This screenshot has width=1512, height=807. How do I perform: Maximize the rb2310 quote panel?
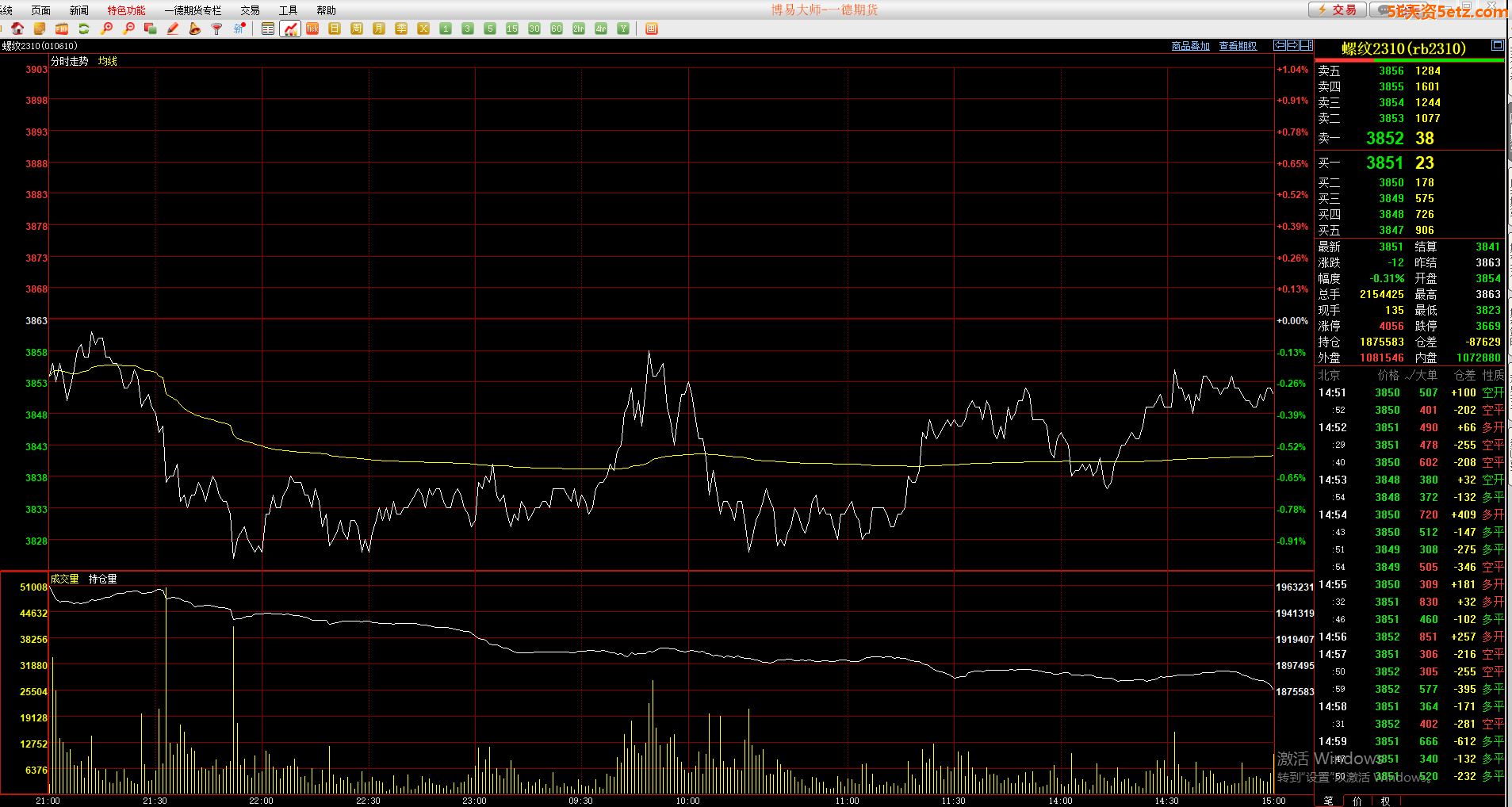(1497, 45)
